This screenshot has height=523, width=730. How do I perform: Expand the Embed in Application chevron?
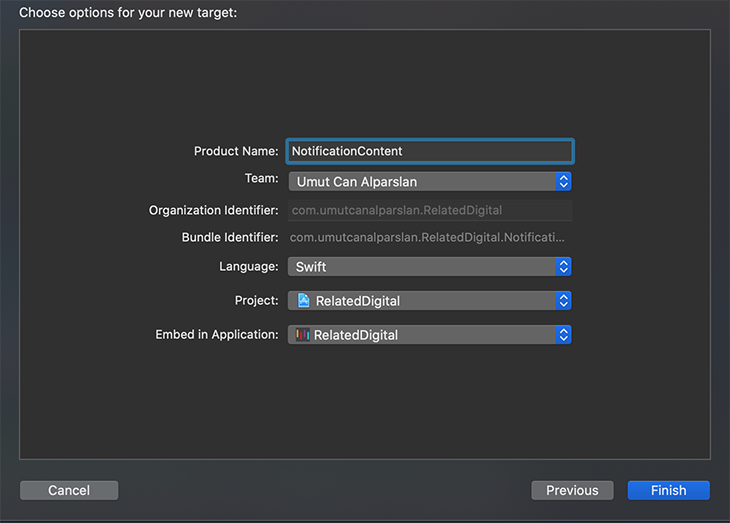click(563, 335)
